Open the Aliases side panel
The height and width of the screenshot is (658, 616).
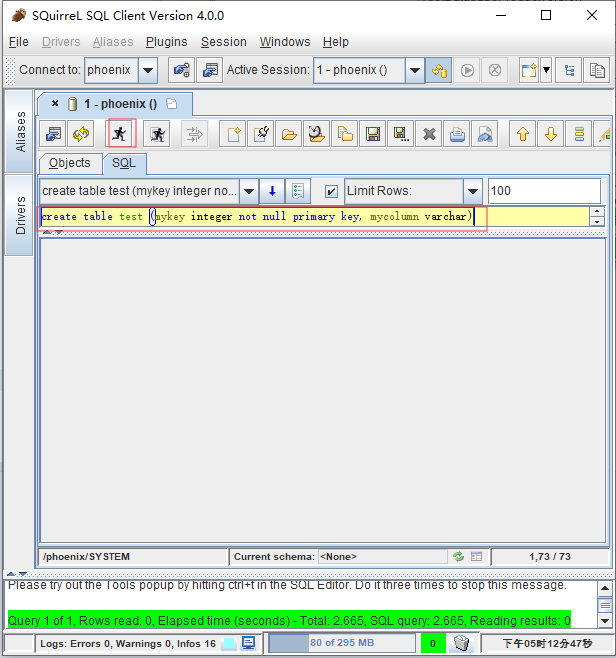pyautogui.click(x=20, y=131)
